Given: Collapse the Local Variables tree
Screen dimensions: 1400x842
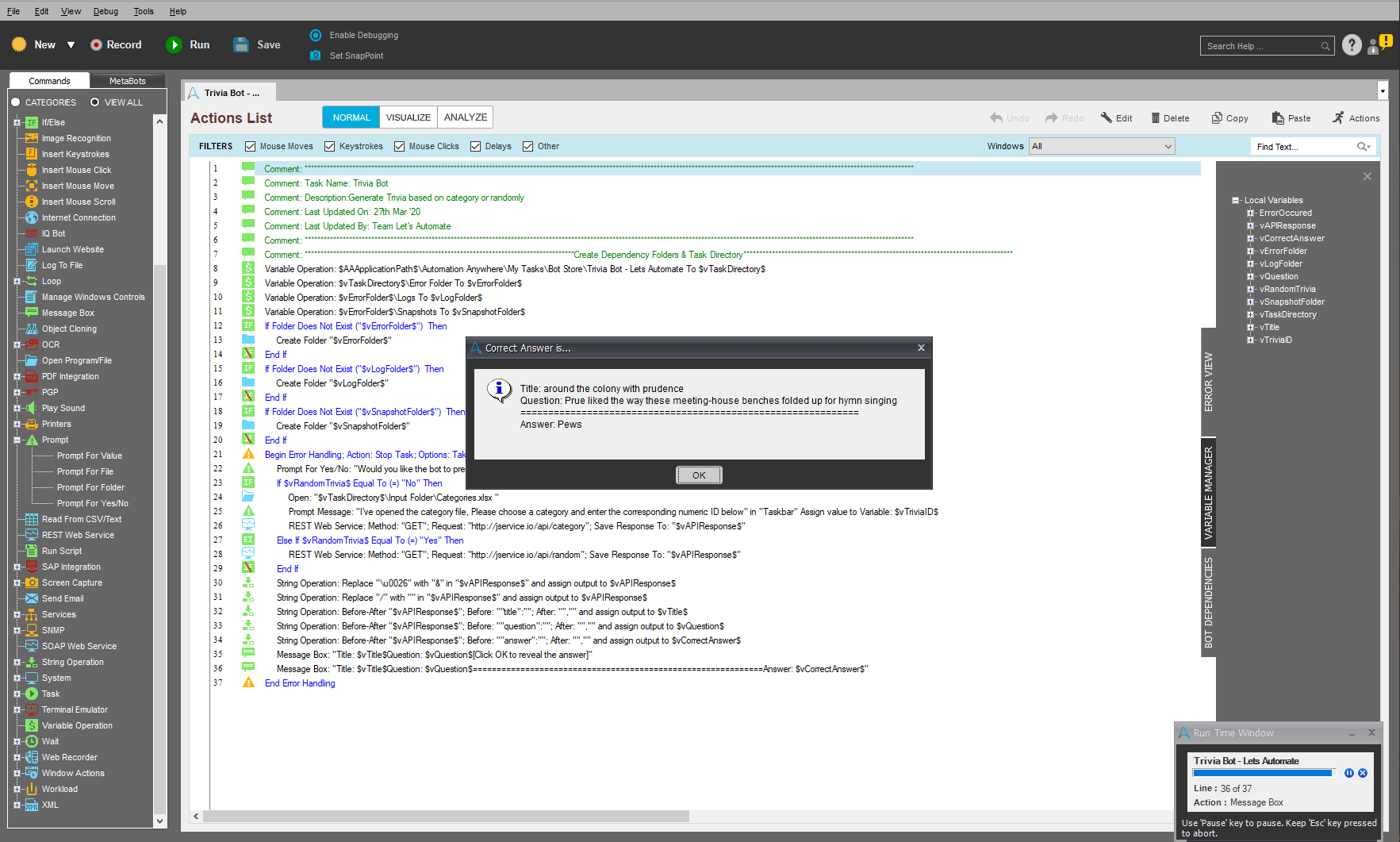Looking at the screenshot, I should click(x=1235, y=200).
